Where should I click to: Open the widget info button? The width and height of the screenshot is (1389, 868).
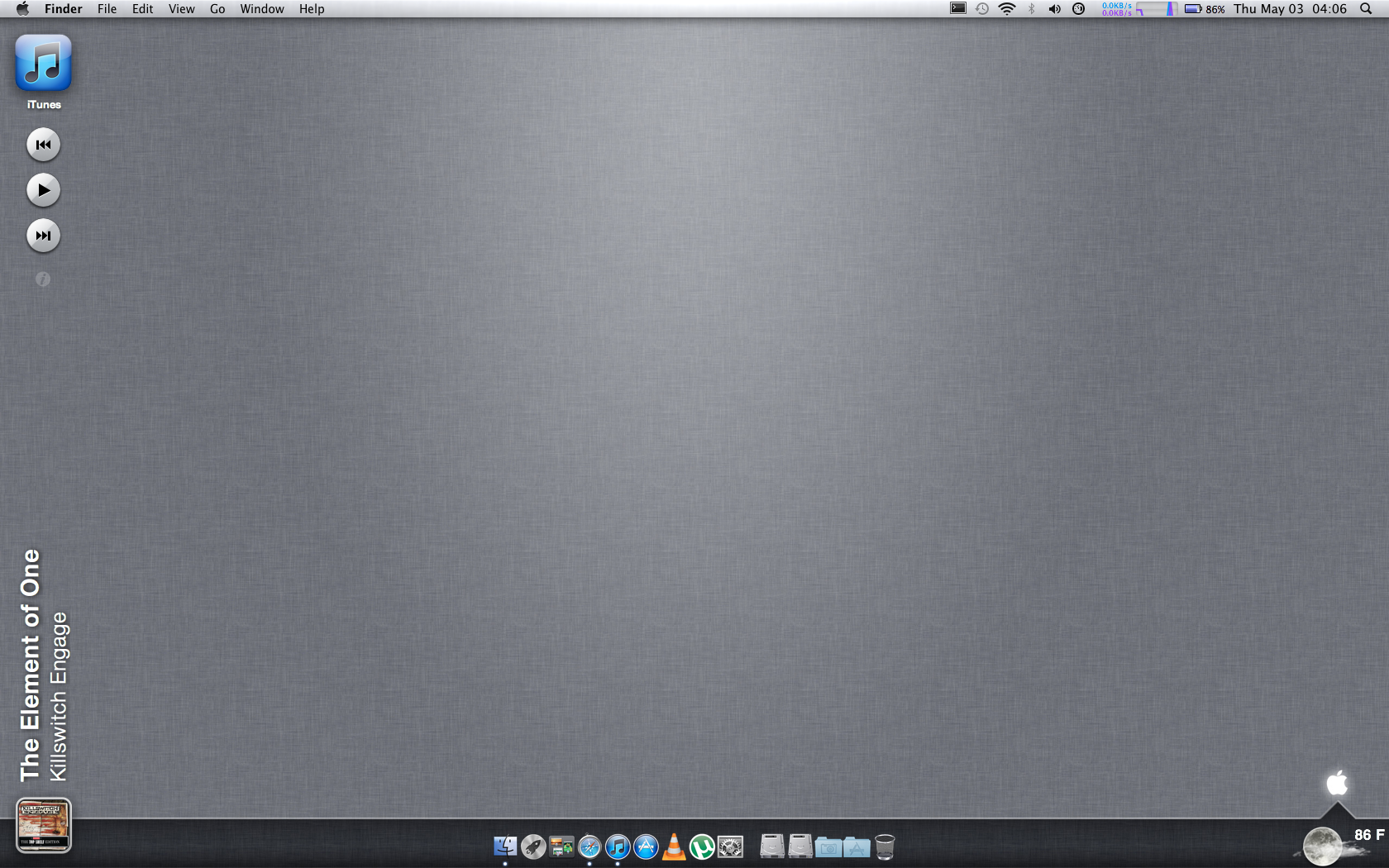point(43,279)
